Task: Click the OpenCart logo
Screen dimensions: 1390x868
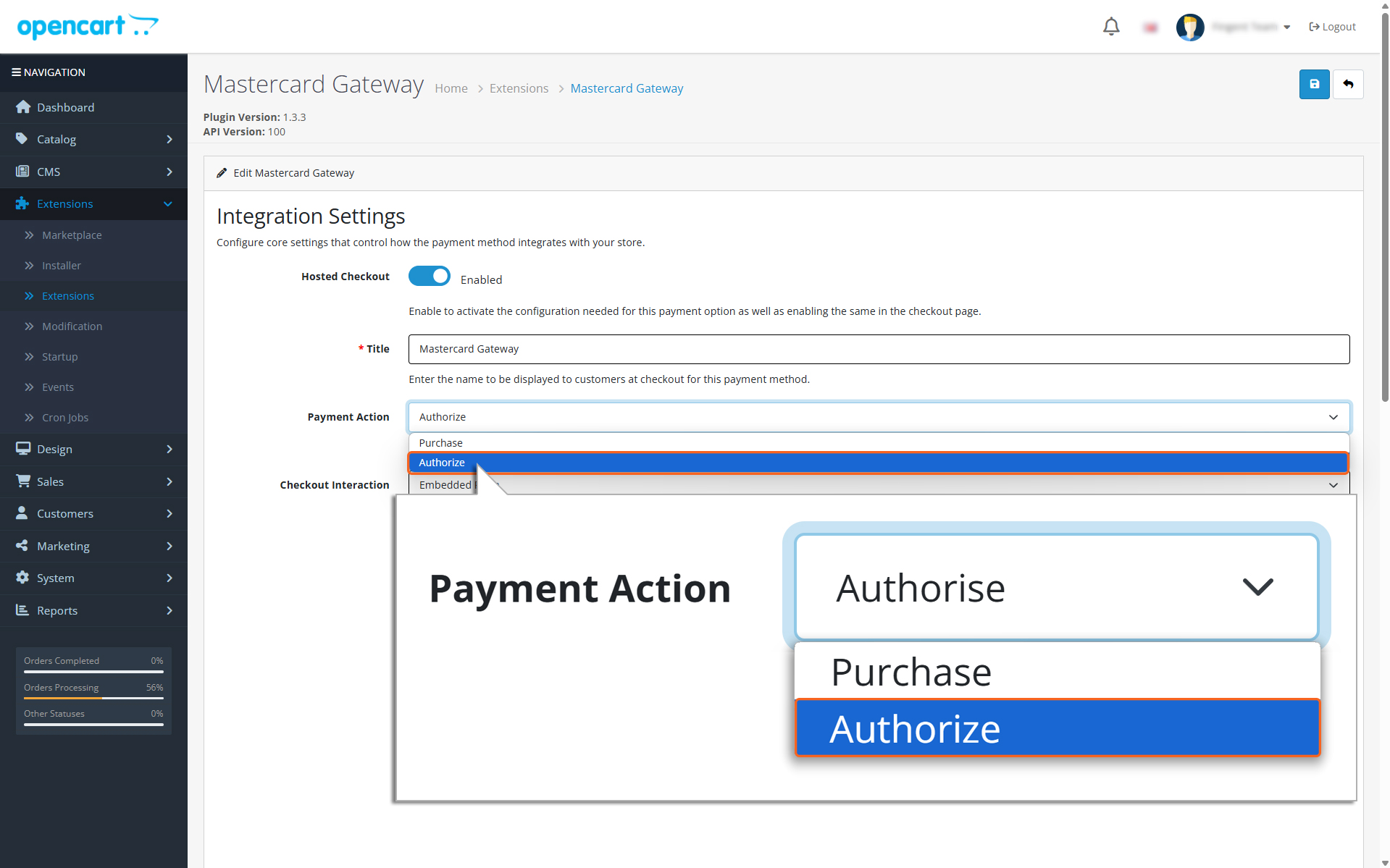Action: [x=88, y=26]
